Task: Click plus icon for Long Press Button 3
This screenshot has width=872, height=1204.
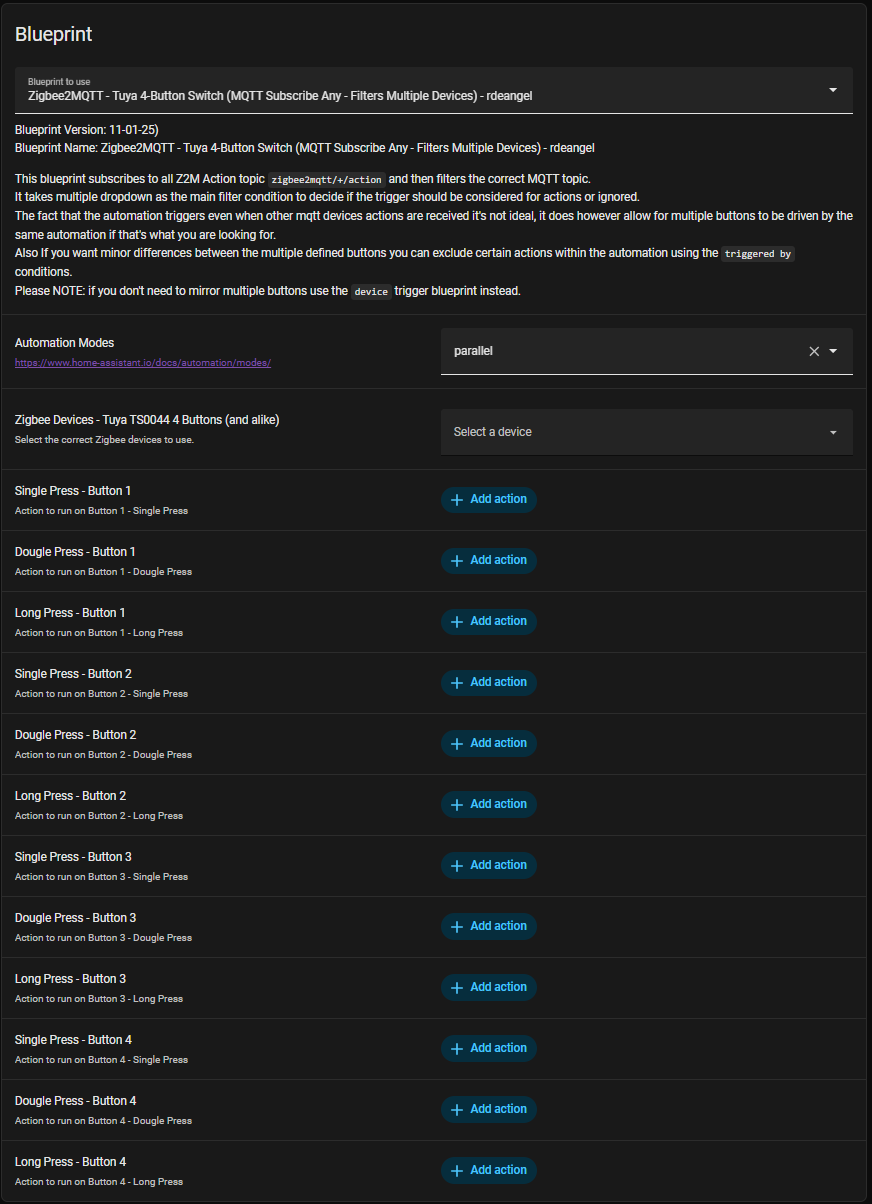Action: [x=457, y=988]
